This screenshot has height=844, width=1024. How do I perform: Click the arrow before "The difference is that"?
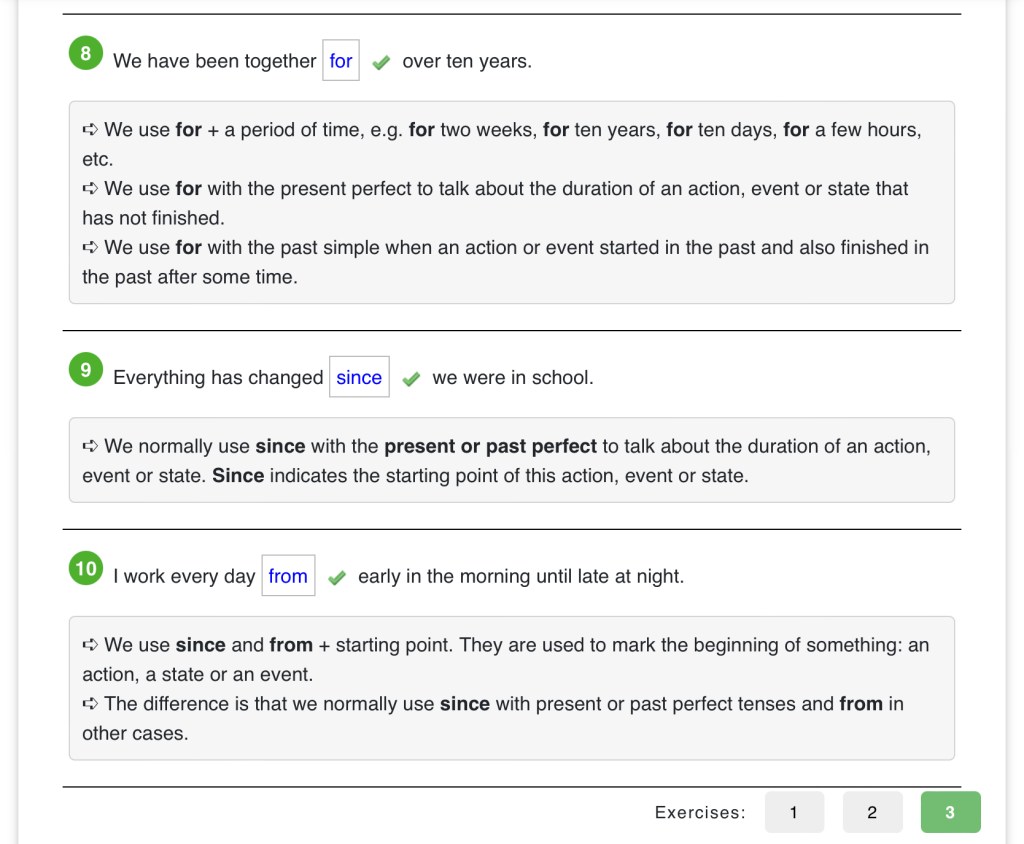(90, 704)
